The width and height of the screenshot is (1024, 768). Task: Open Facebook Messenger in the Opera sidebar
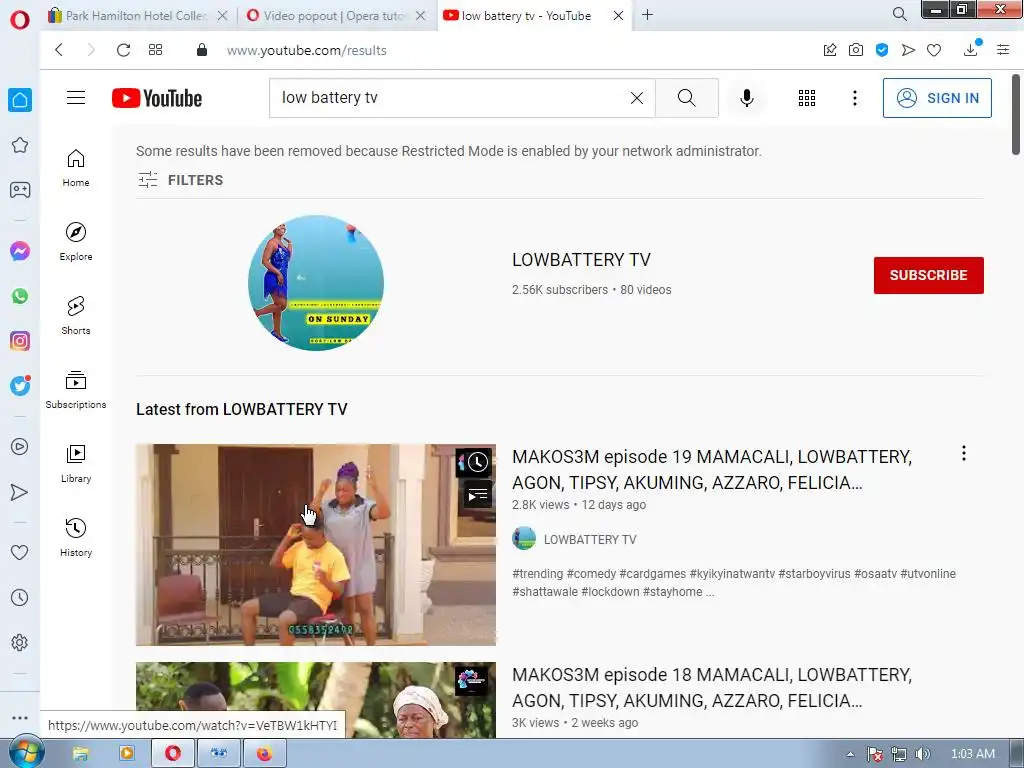[x=20, y=251]
